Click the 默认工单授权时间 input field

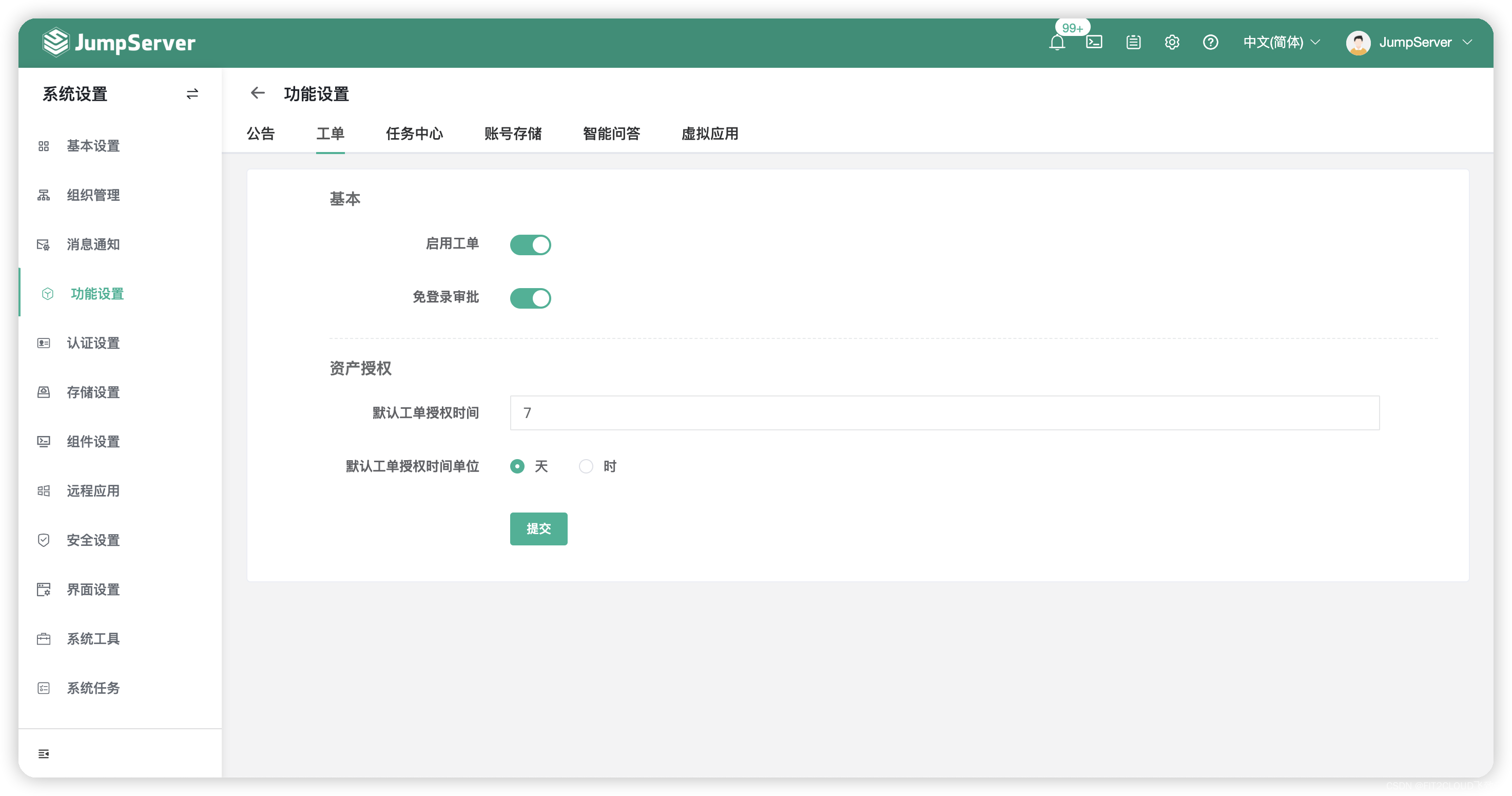point(944,413)
